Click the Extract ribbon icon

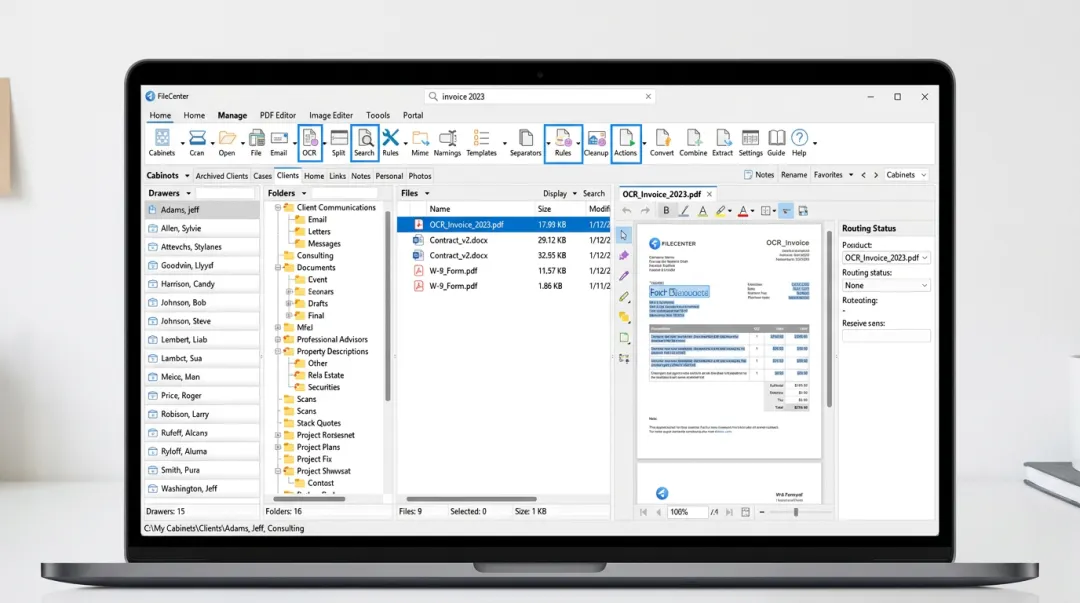[x=723, y=143]
